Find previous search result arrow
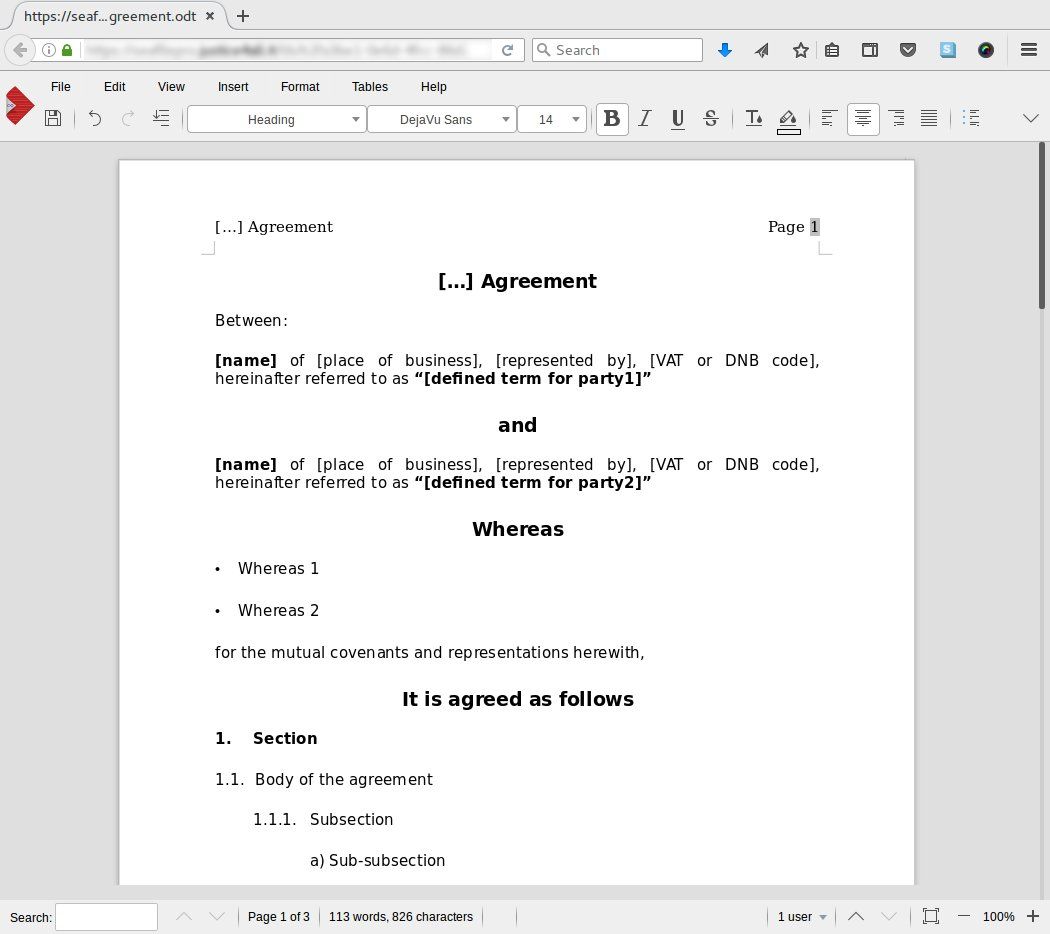 click(183, 917)
